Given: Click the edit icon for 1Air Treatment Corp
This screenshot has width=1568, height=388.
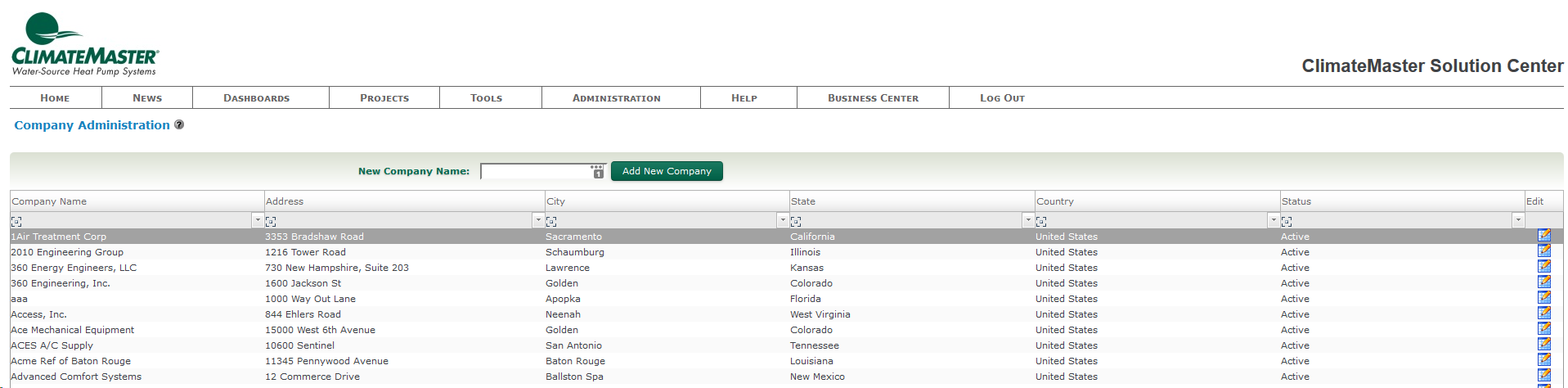Looking at the screenshot, I should (x=1543, y=236).
